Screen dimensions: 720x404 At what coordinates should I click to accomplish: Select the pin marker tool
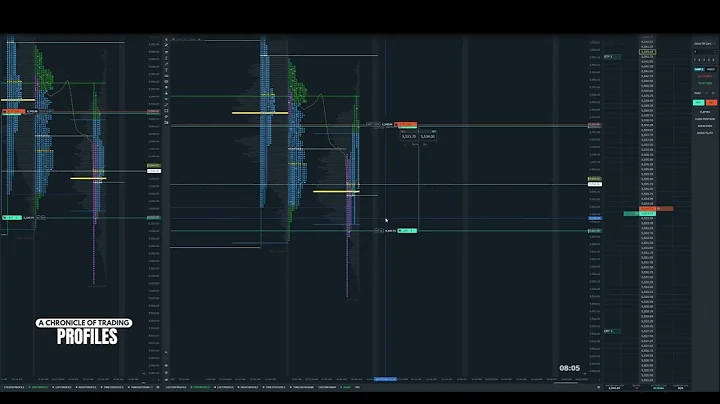click(x=166, y=87)
